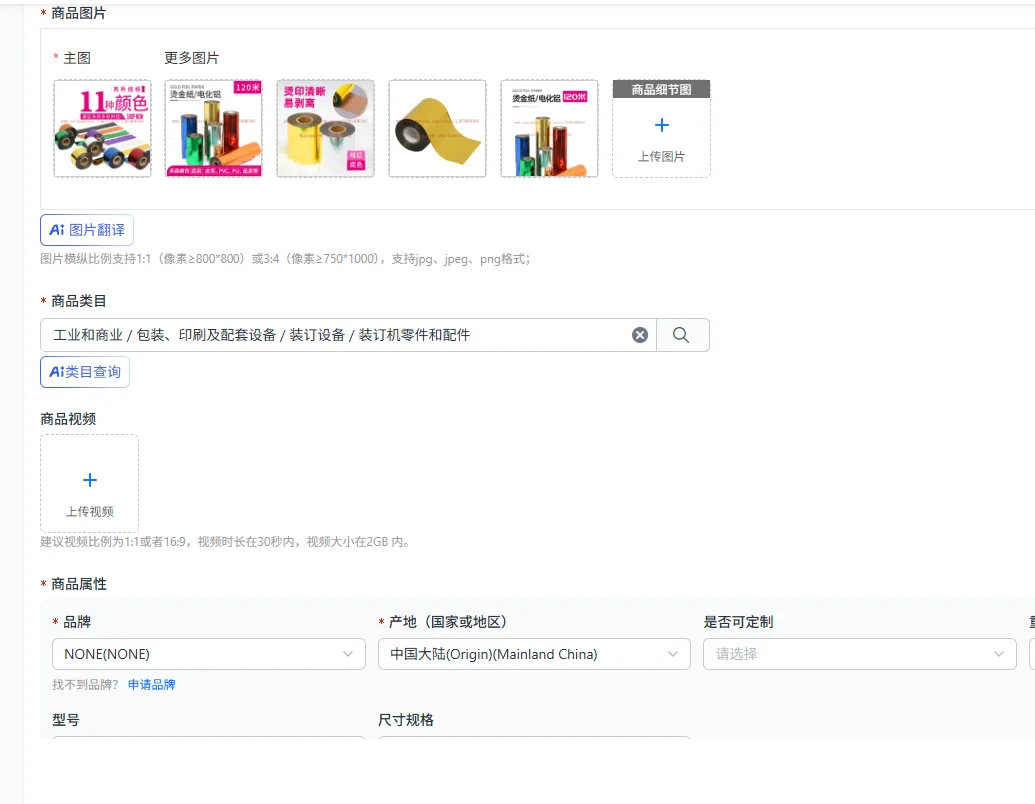The height and width of the screenshot is (804, 1035).
Task: Open AI类目查询 category lookup
Action: (84, 372)
